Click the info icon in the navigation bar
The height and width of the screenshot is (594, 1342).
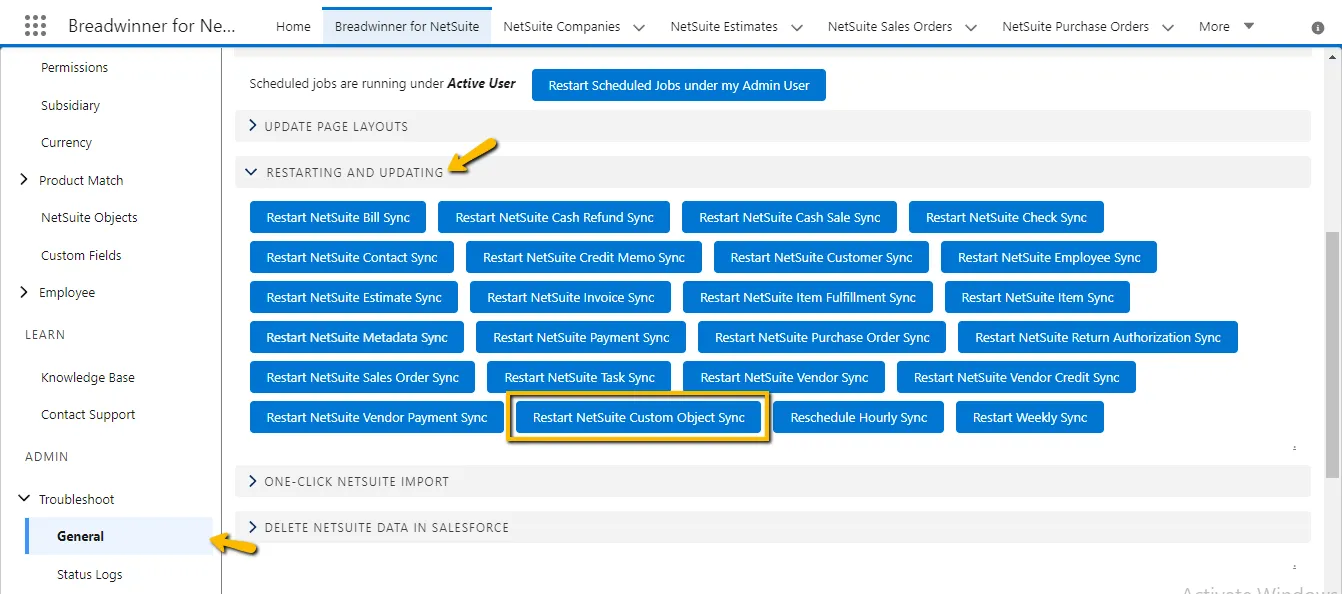click(1318, 28)
